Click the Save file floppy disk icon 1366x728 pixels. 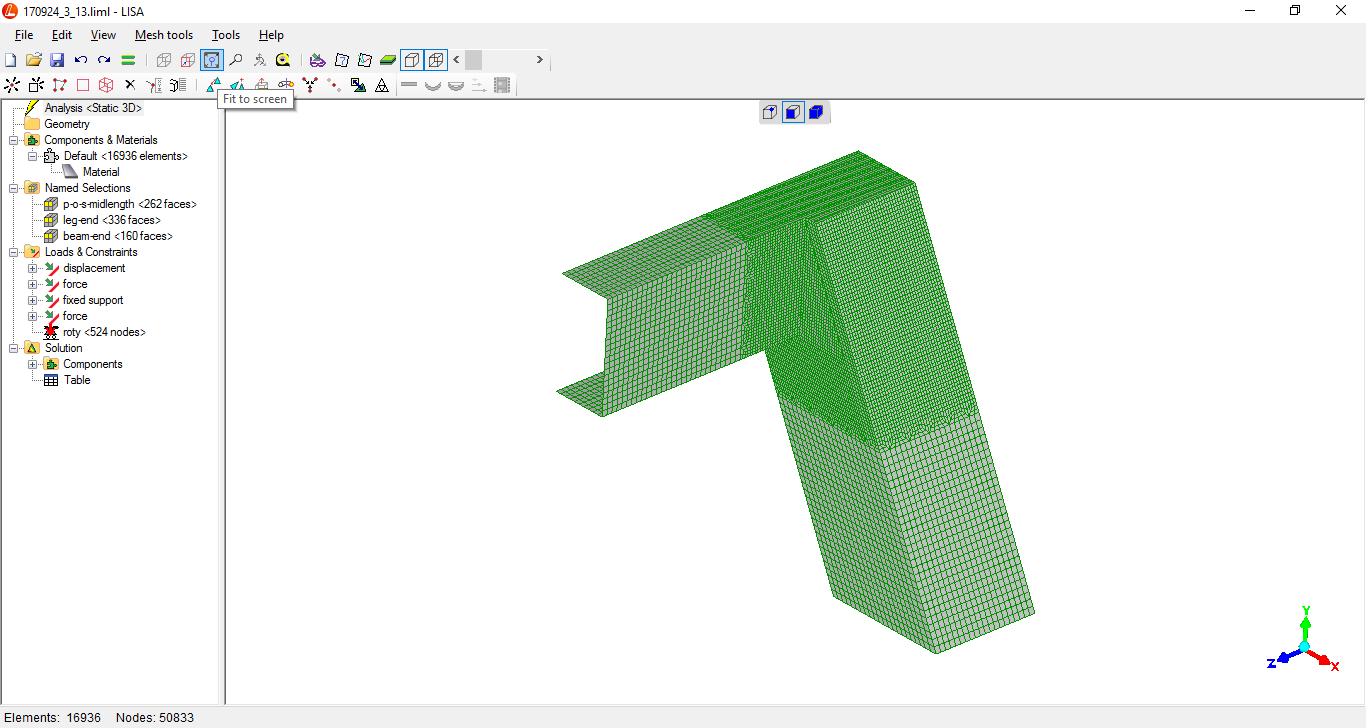point(57,60)
